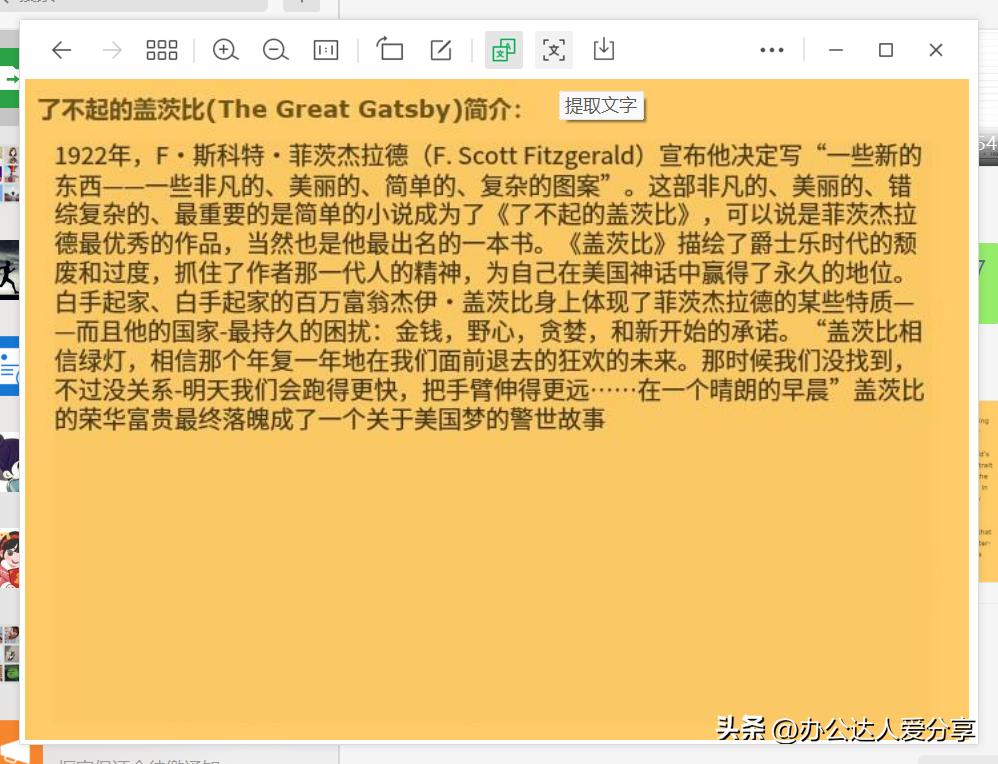Select the extract text (提取文字) tool

point(553,49)
